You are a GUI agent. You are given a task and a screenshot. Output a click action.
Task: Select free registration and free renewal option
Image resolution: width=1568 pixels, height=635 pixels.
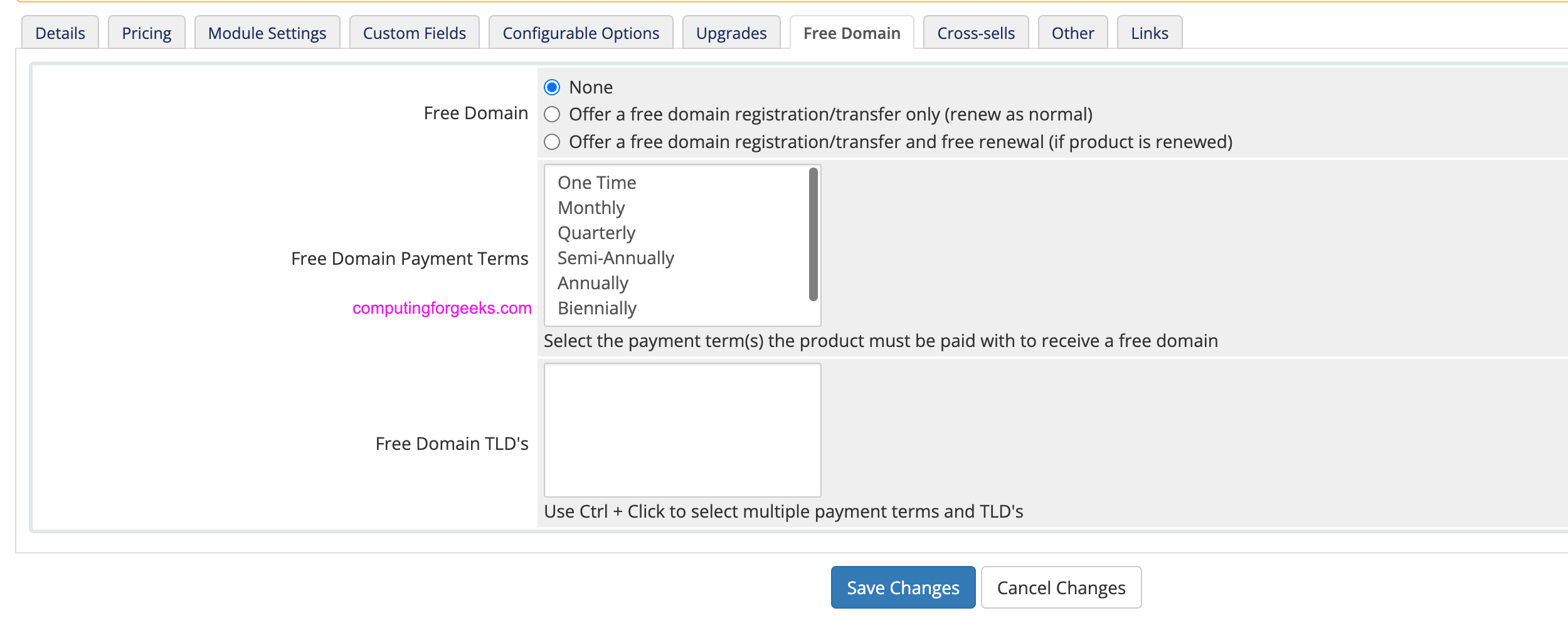click(x=552, y=142)
